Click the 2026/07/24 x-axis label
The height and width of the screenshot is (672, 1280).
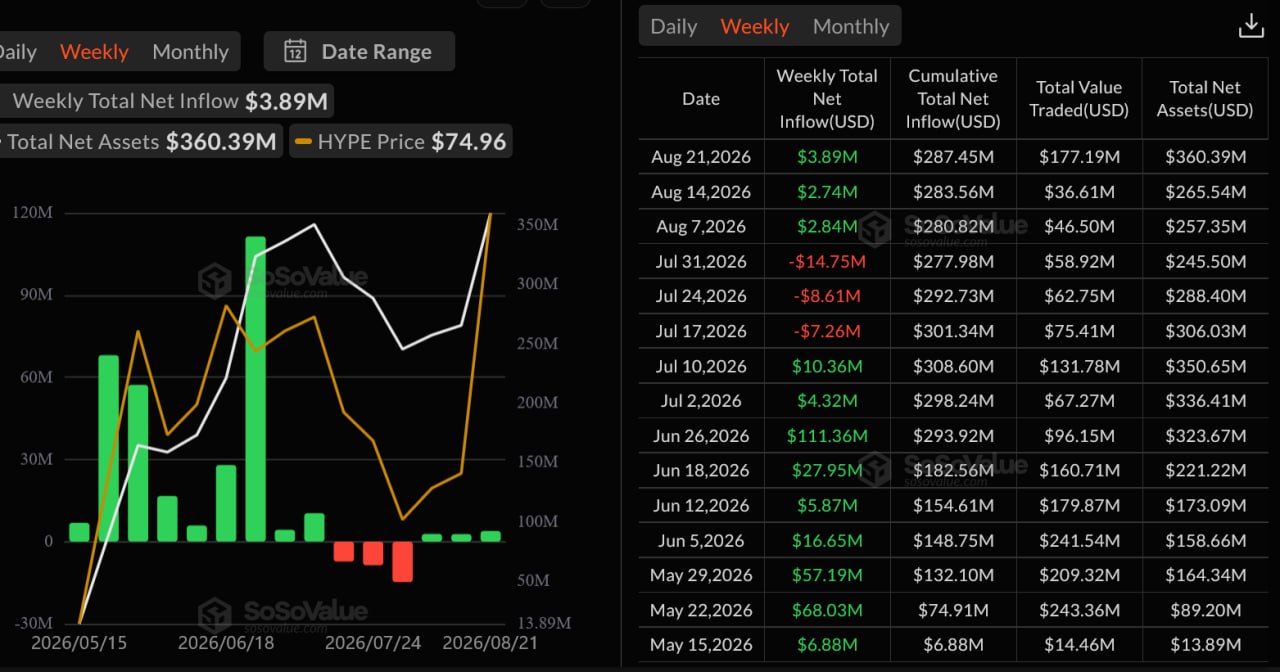click(371, 642)
